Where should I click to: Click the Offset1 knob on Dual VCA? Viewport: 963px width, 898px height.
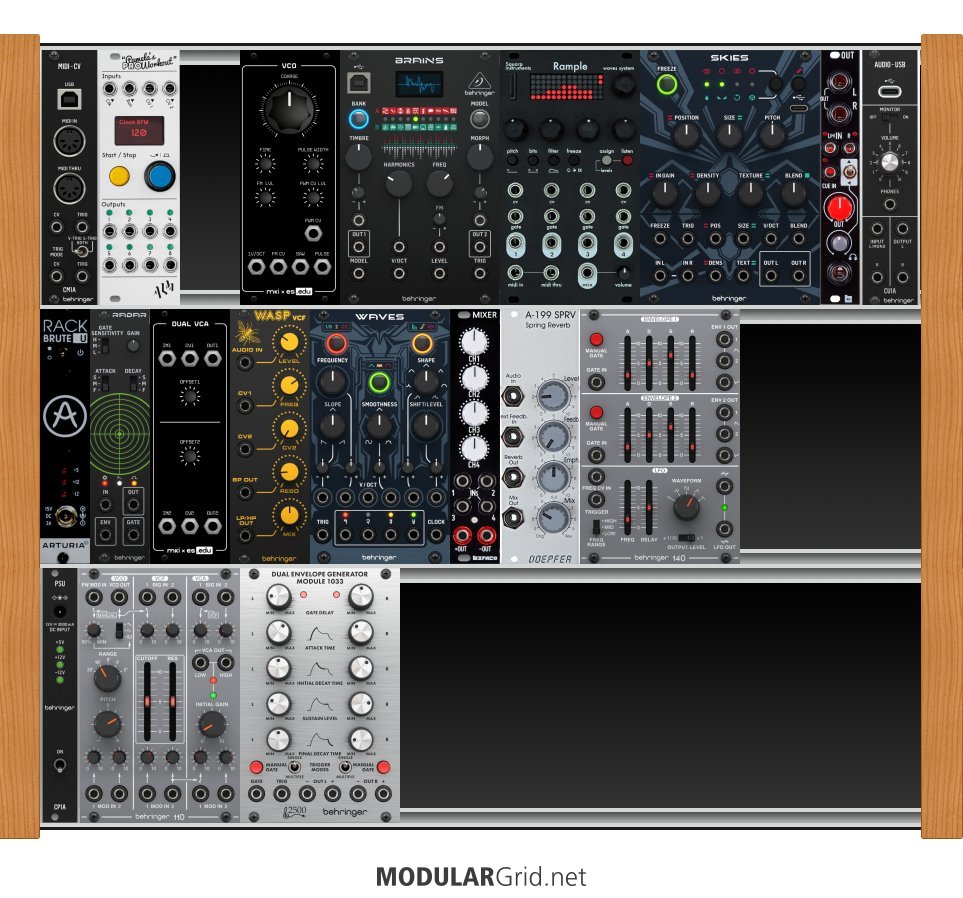(190, 396)
